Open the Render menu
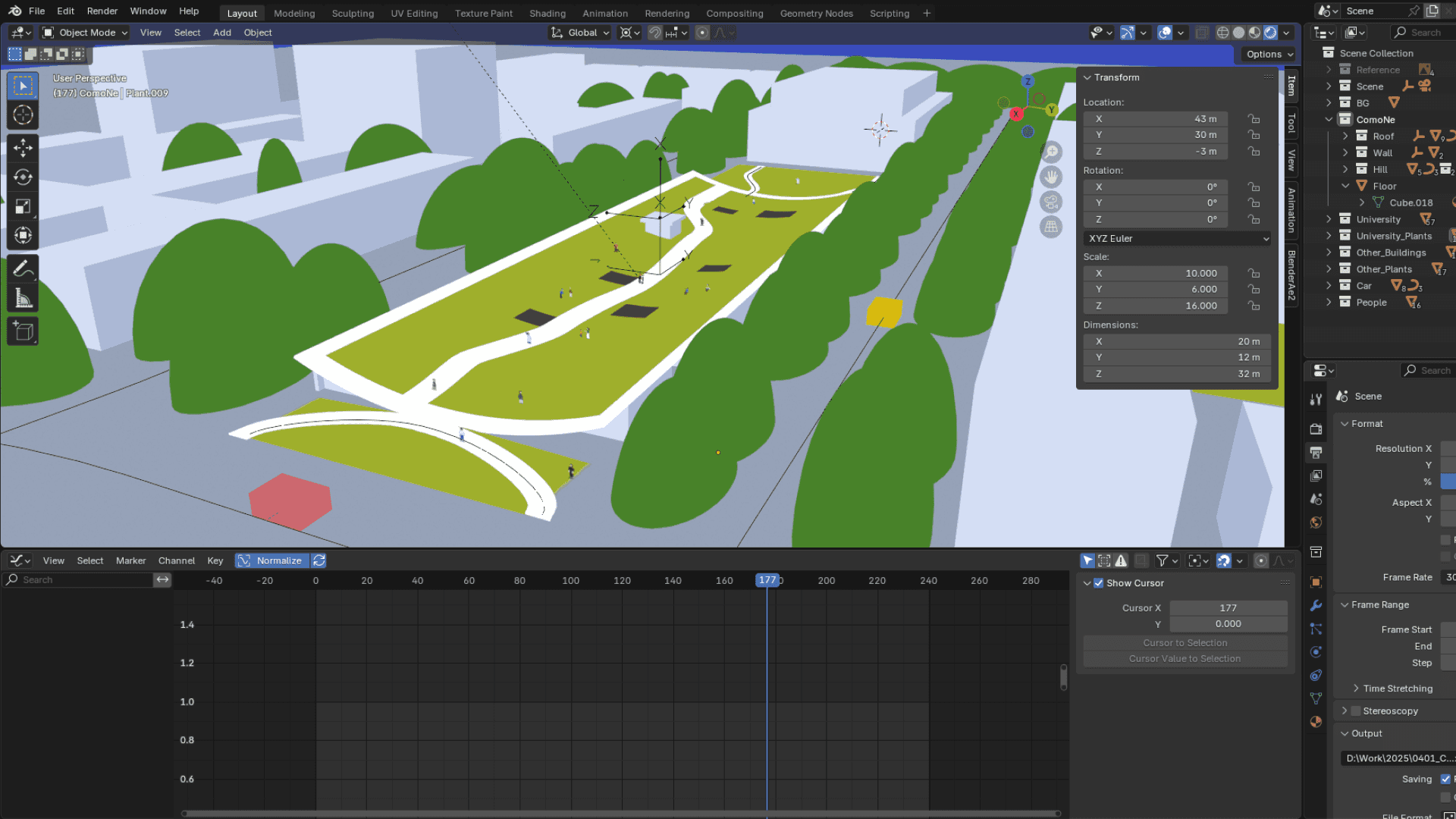The height and width of the screenshot is (819, 1456). (x=102, y=11)
